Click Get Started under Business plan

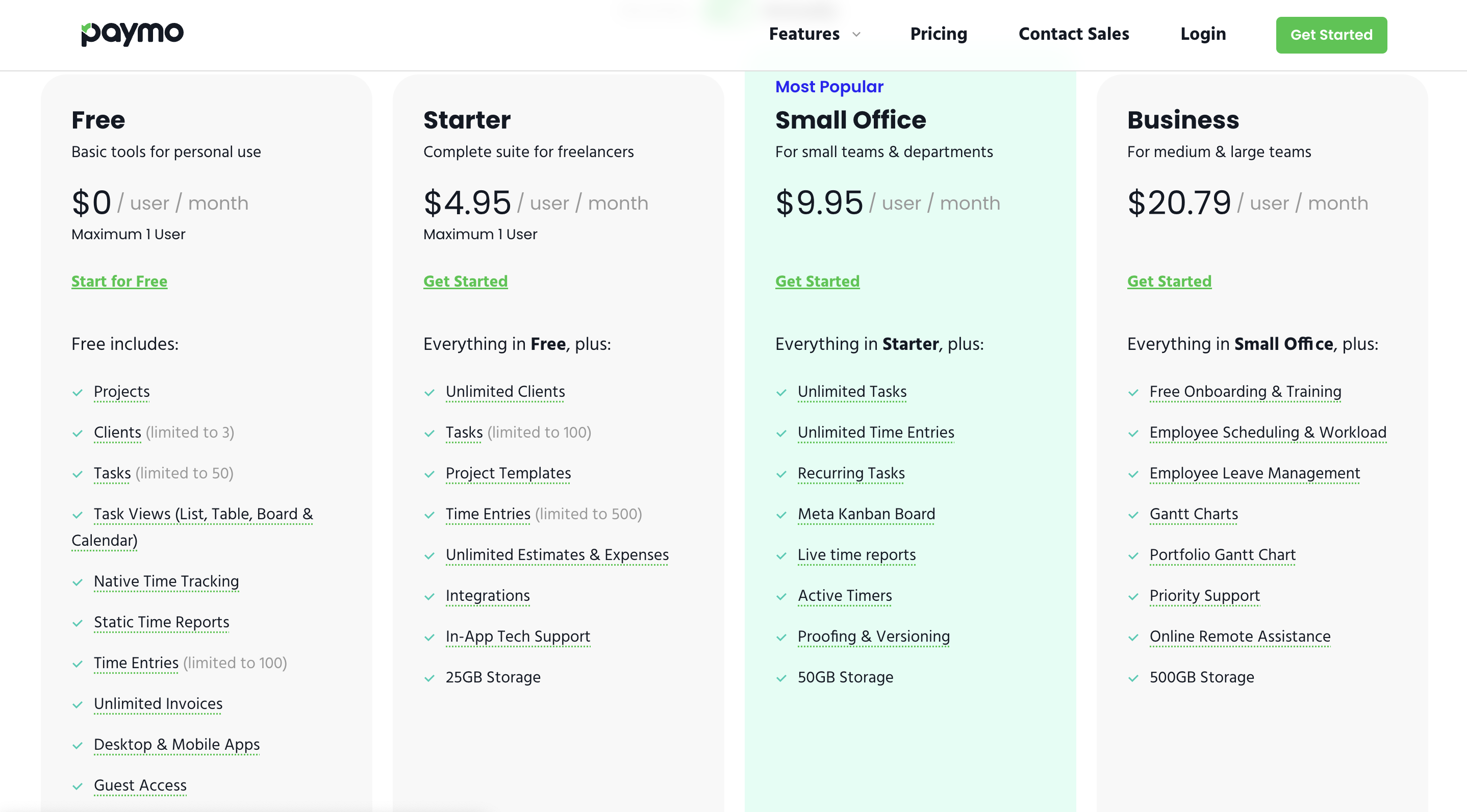pos(1169,282)
